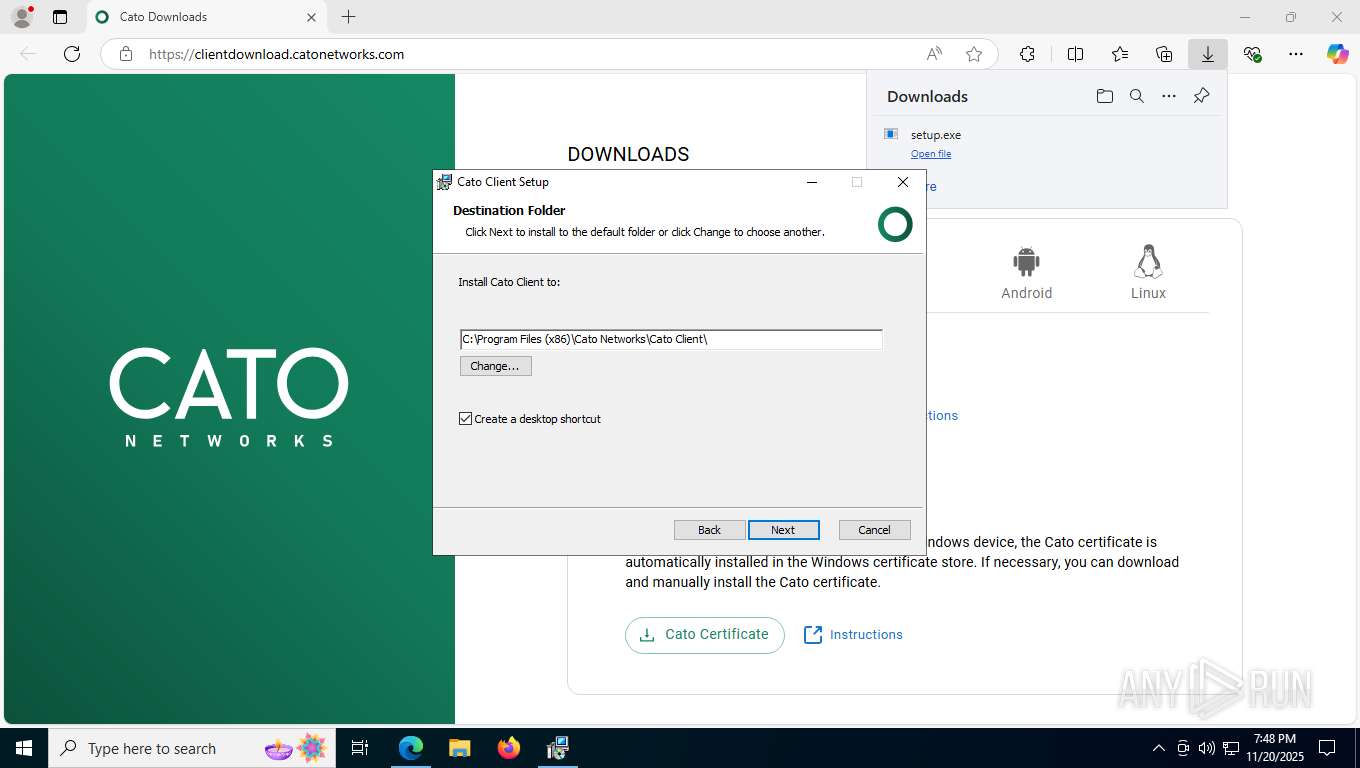This screenshot has height=768, width=1360.
Task: Click the installer icon in the taskbar
Action: pyautogui.click(x=558, y=748)
